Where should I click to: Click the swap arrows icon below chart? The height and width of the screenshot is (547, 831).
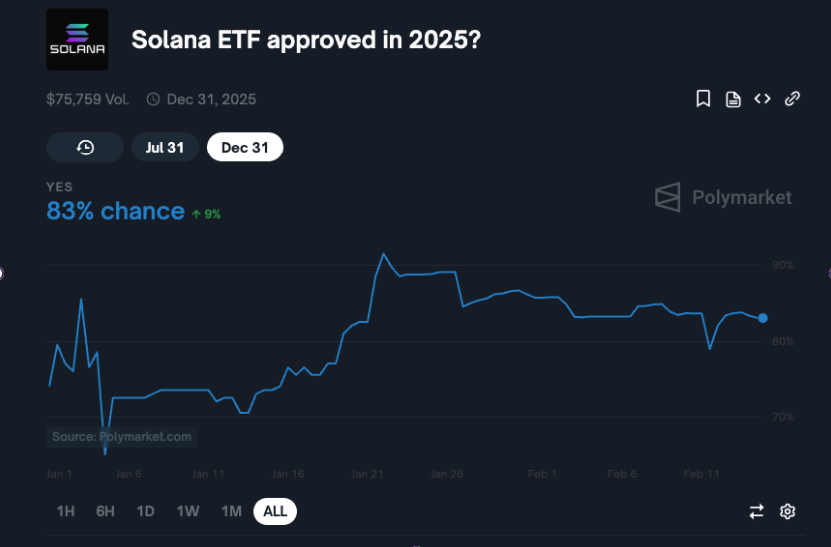[x=756, y=511]
